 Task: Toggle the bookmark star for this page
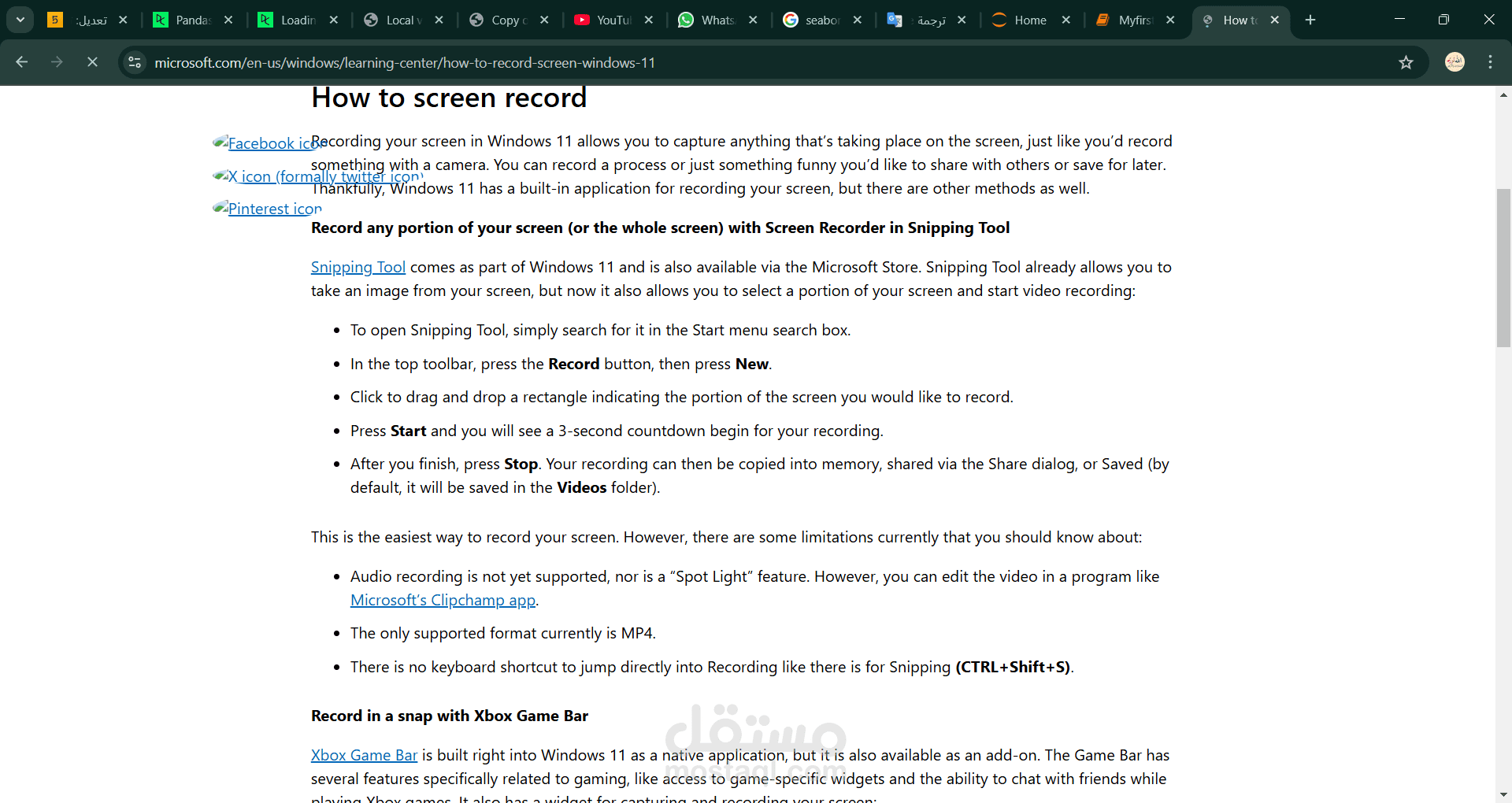[x=1407, y=62]
